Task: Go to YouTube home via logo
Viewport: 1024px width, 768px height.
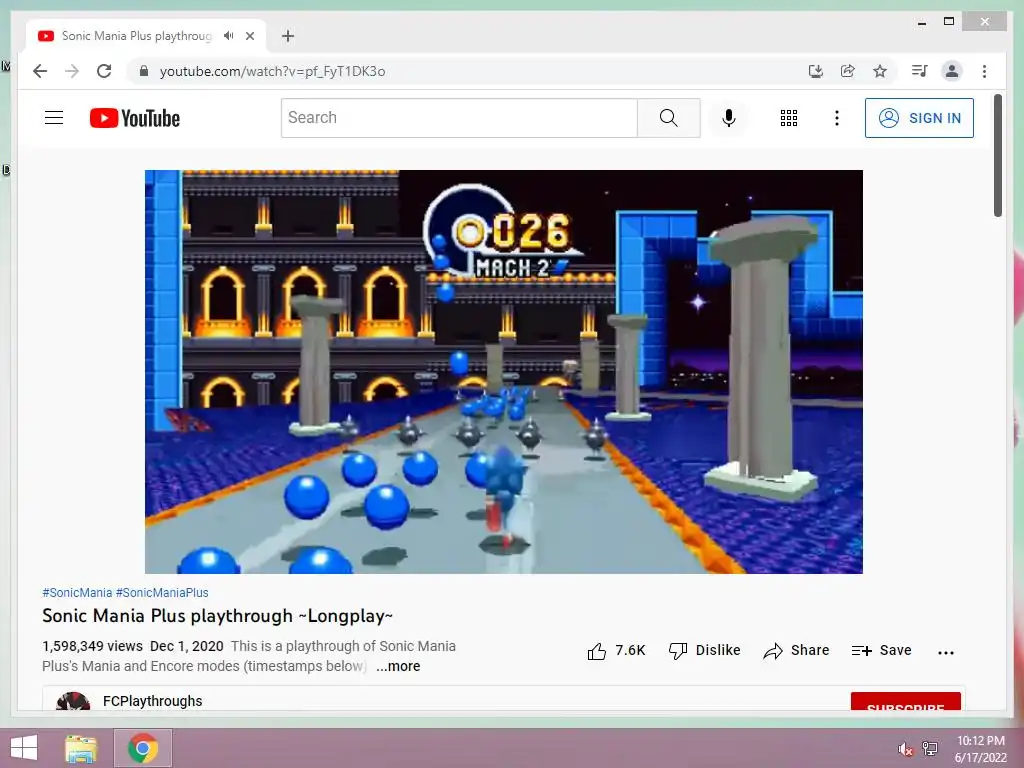Action: [x=135, y=118]
